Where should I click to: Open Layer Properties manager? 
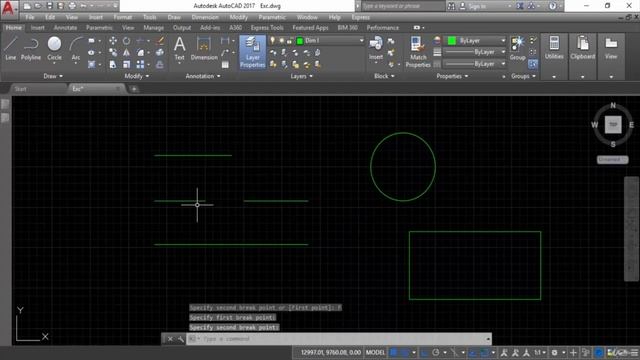click(253, 52)
